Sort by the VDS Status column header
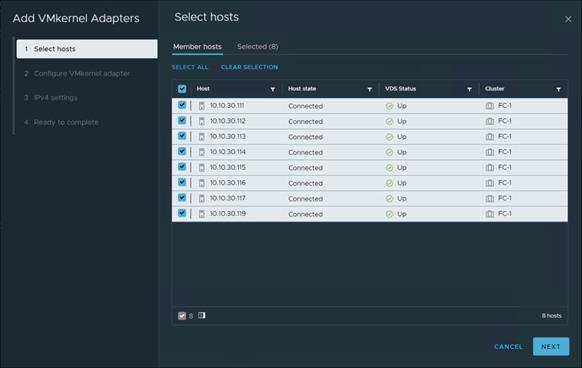 coord(400,89)
